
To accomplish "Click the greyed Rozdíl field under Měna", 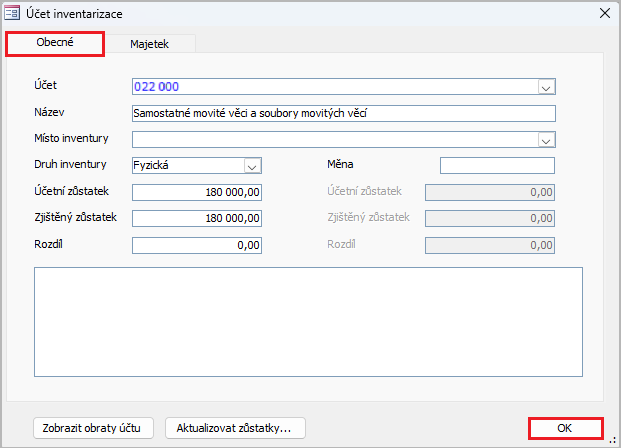I will click(x=490, y=245).
